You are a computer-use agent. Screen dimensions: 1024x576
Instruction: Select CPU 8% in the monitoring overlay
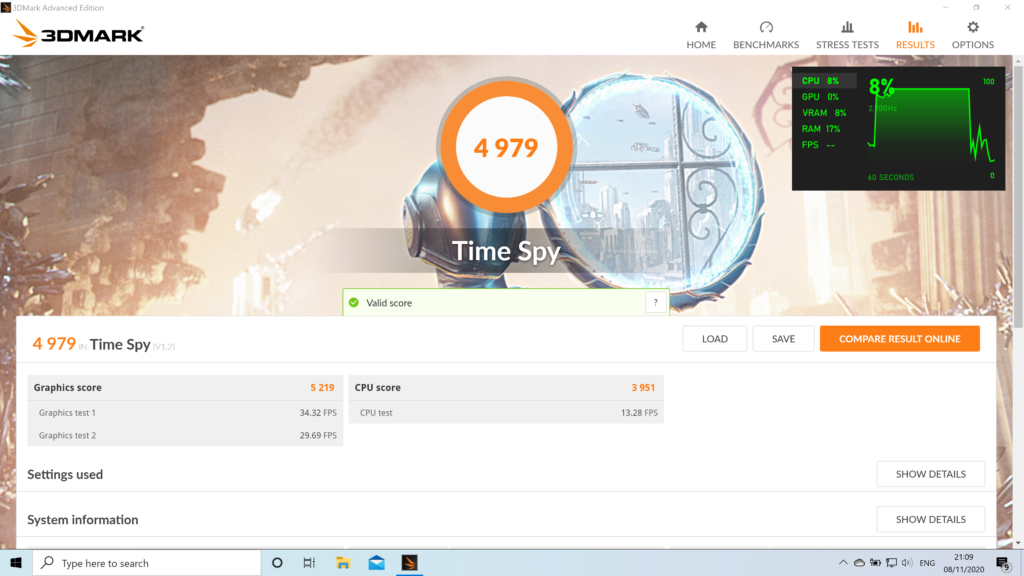[825, 81]
